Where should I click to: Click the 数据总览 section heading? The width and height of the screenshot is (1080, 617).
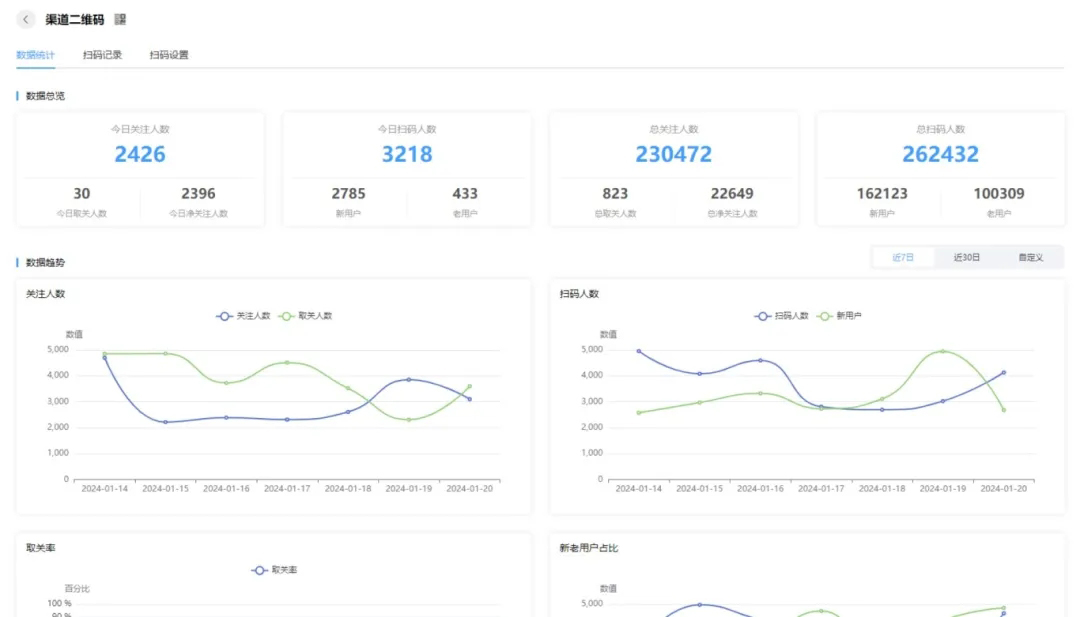tap(45, 96)
